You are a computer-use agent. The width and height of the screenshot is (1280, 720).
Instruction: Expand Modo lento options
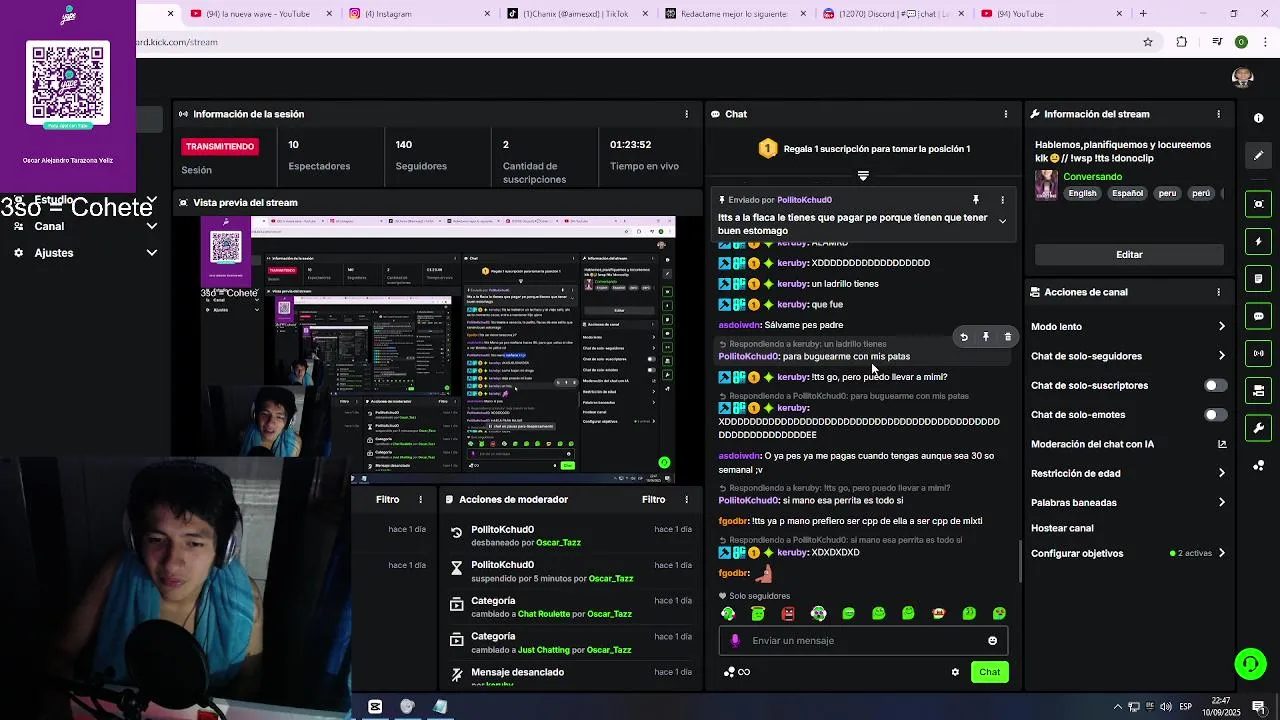pos(1221,326)
